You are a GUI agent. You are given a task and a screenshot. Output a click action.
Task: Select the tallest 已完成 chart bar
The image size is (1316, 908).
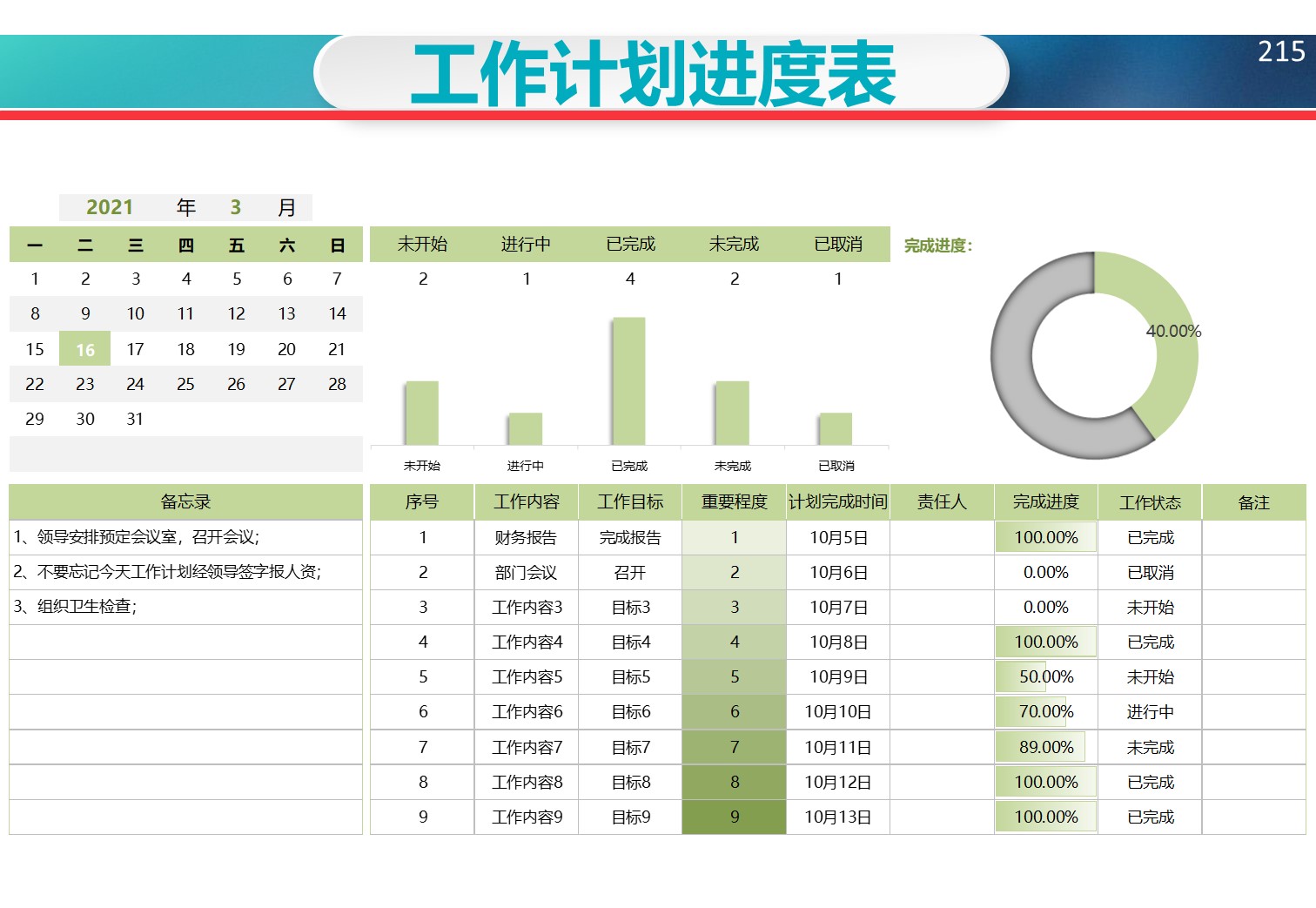629,381
